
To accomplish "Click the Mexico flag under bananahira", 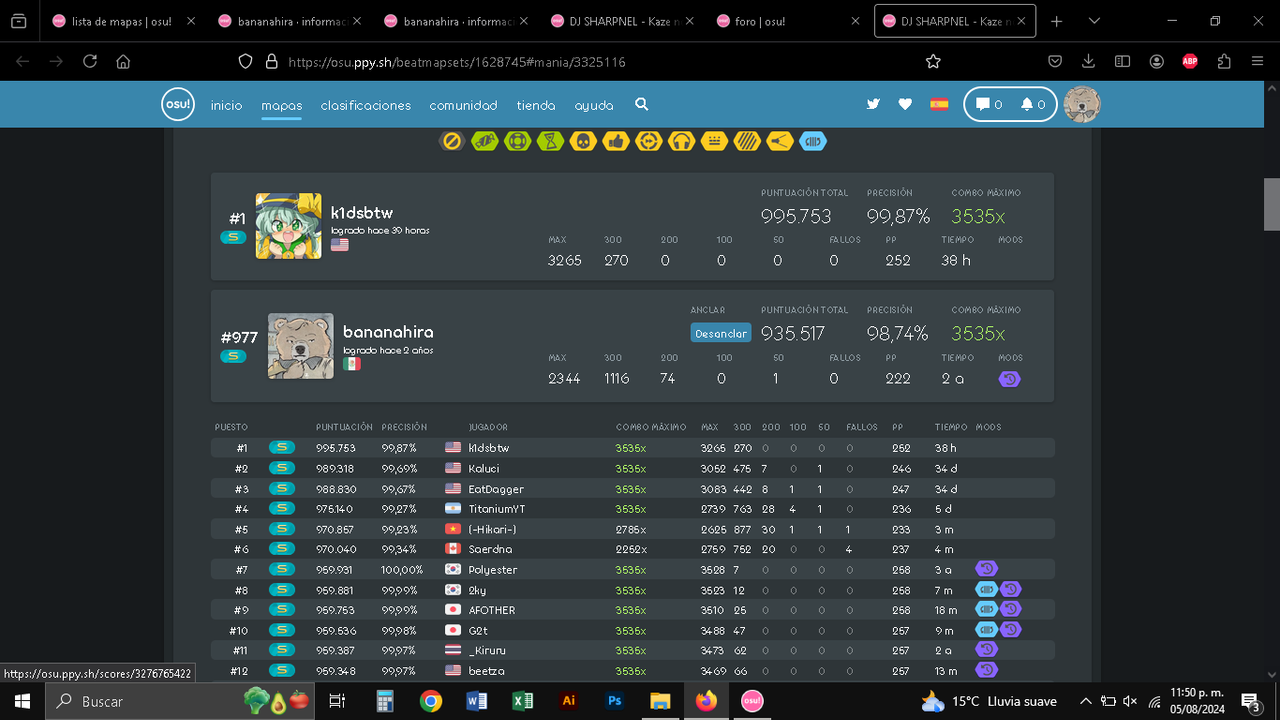I will click(x=352, y=364).
